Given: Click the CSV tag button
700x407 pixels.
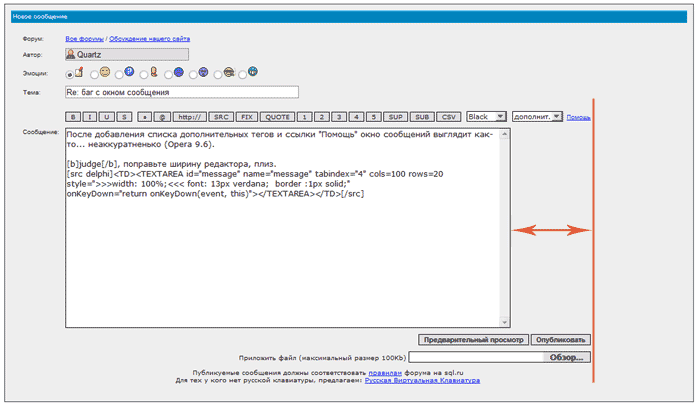Looking at the screenshot, I should 449,117.
